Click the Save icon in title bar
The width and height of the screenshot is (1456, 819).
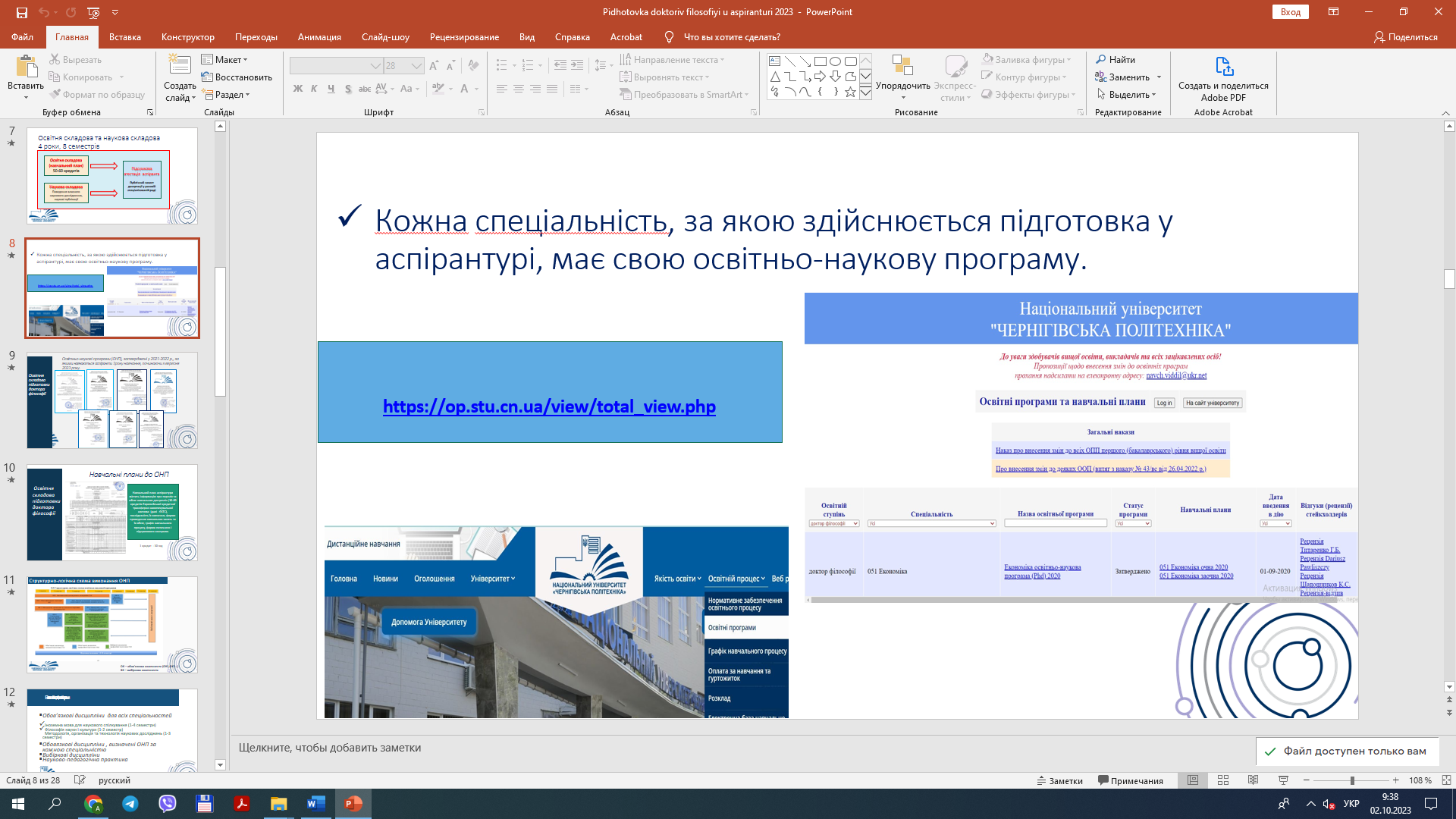(x=21, y=12)
